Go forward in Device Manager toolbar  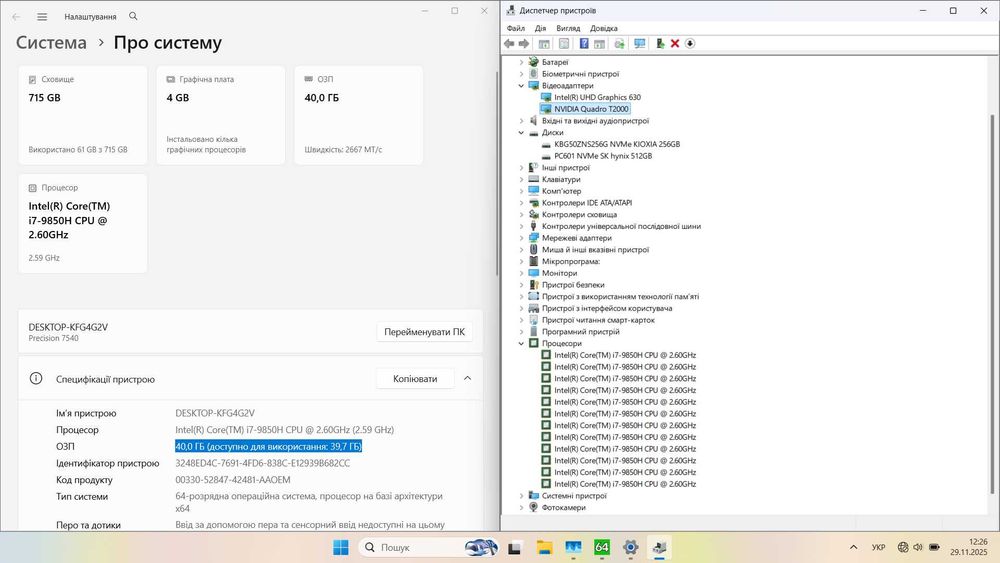[x=524, y=43]
